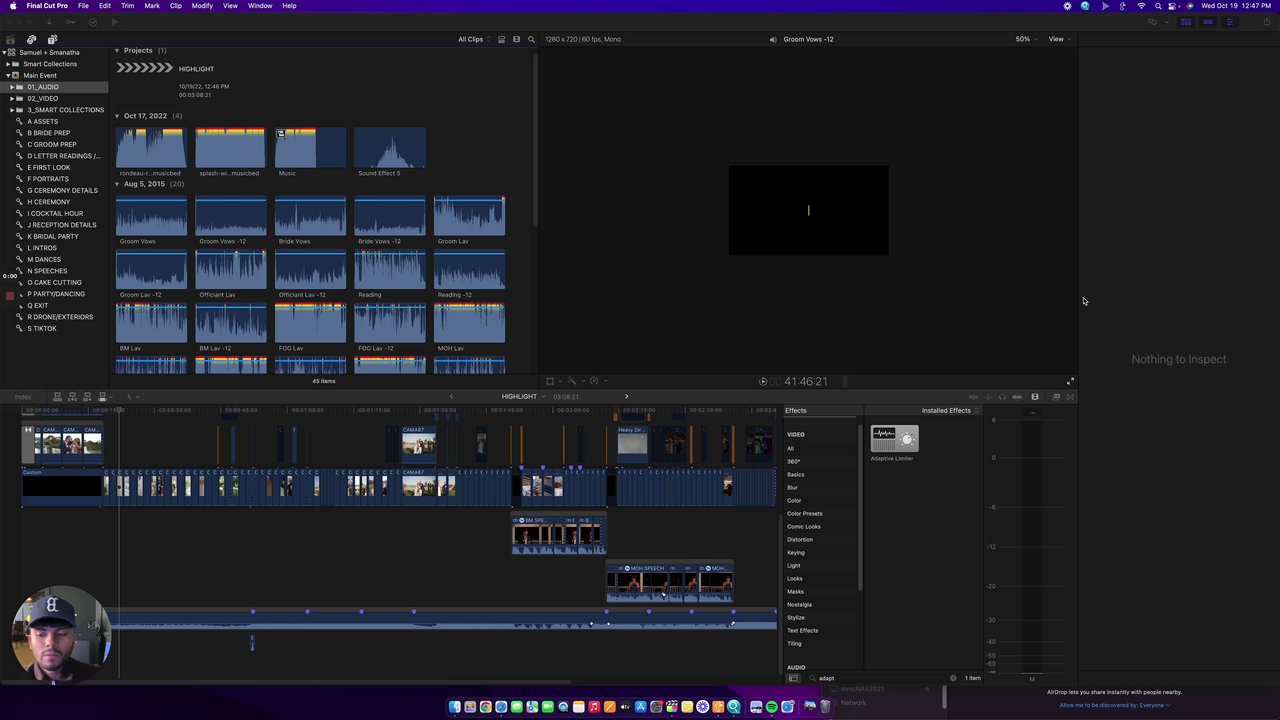This screenshot has width=1280, height=720.
Task: Open the viewer zoom 50% dropdown
Action: pos(1025,39)
